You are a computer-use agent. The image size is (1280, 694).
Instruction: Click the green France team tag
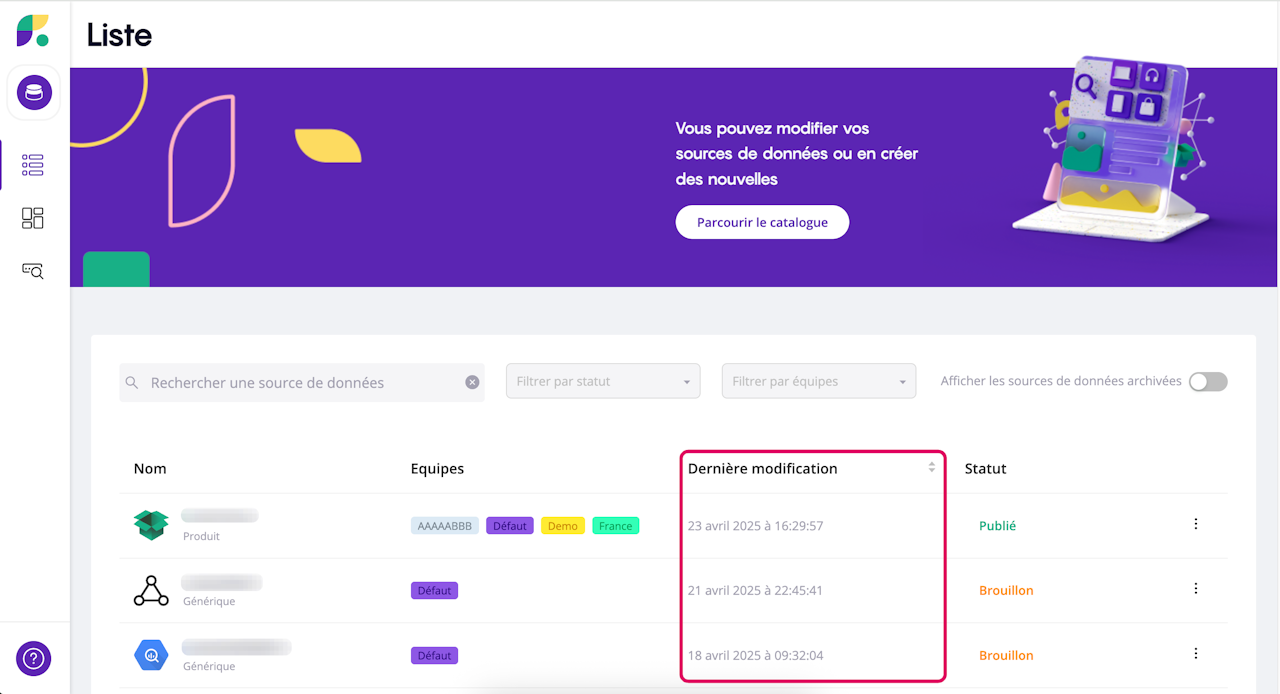[x=615, y=526]
